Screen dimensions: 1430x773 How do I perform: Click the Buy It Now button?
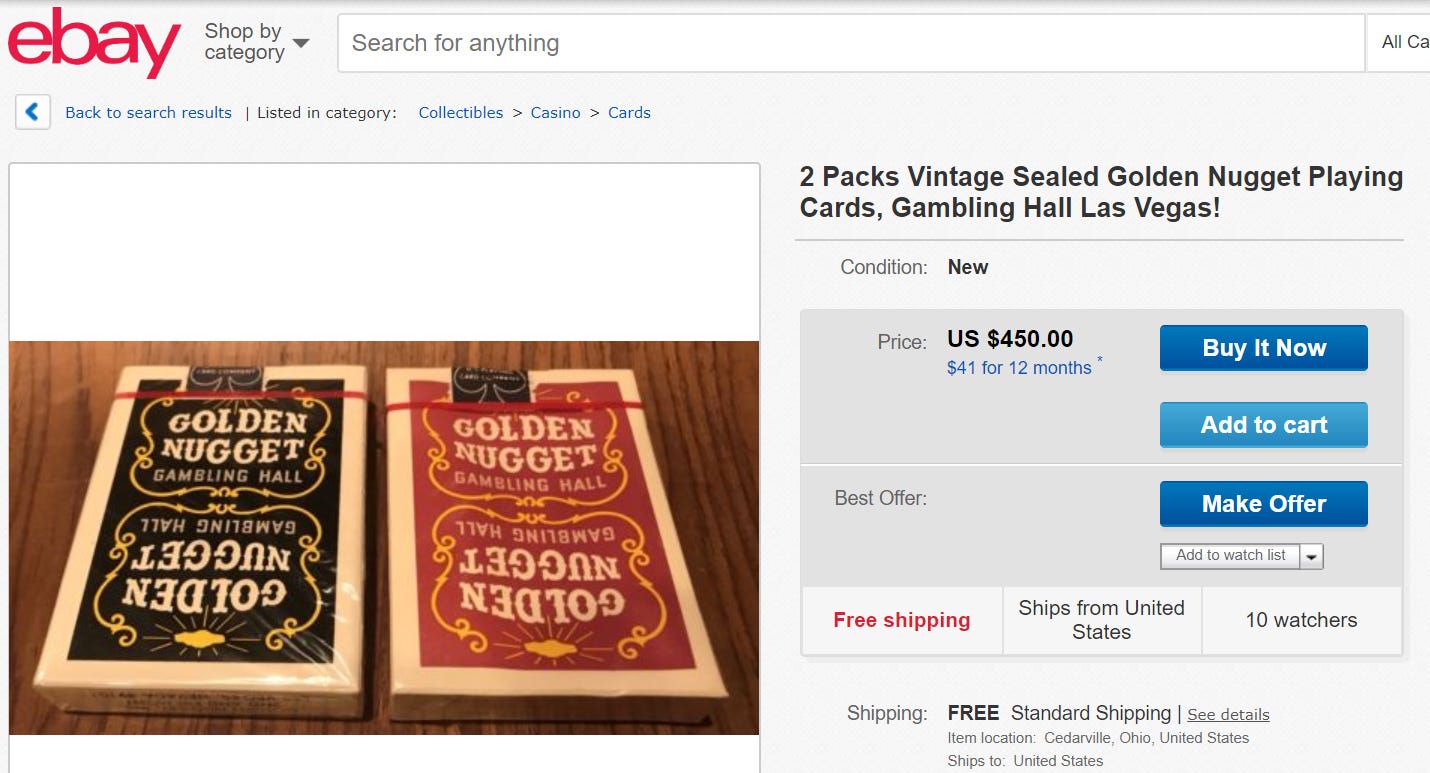pos(1264,348)
